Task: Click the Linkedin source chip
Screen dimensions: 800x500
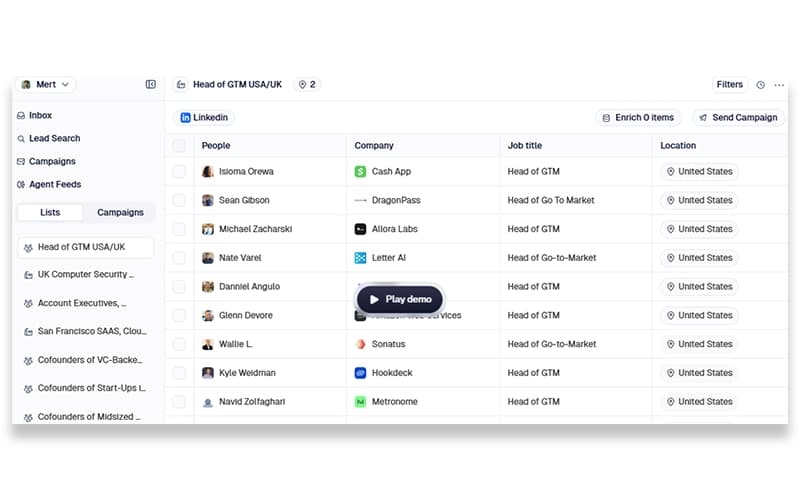Action: pyautogui.click(x=204, y=117)
